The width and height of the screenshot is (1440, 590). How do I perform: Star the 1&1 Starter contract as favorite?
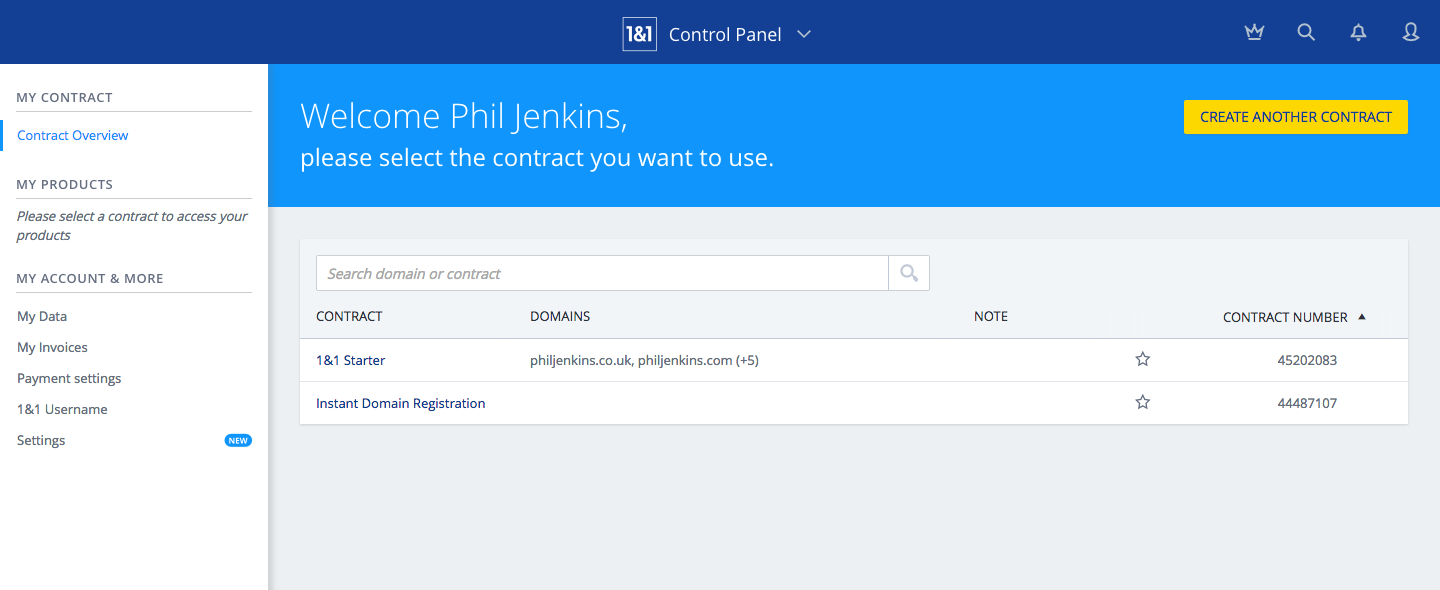(1143, 360)
